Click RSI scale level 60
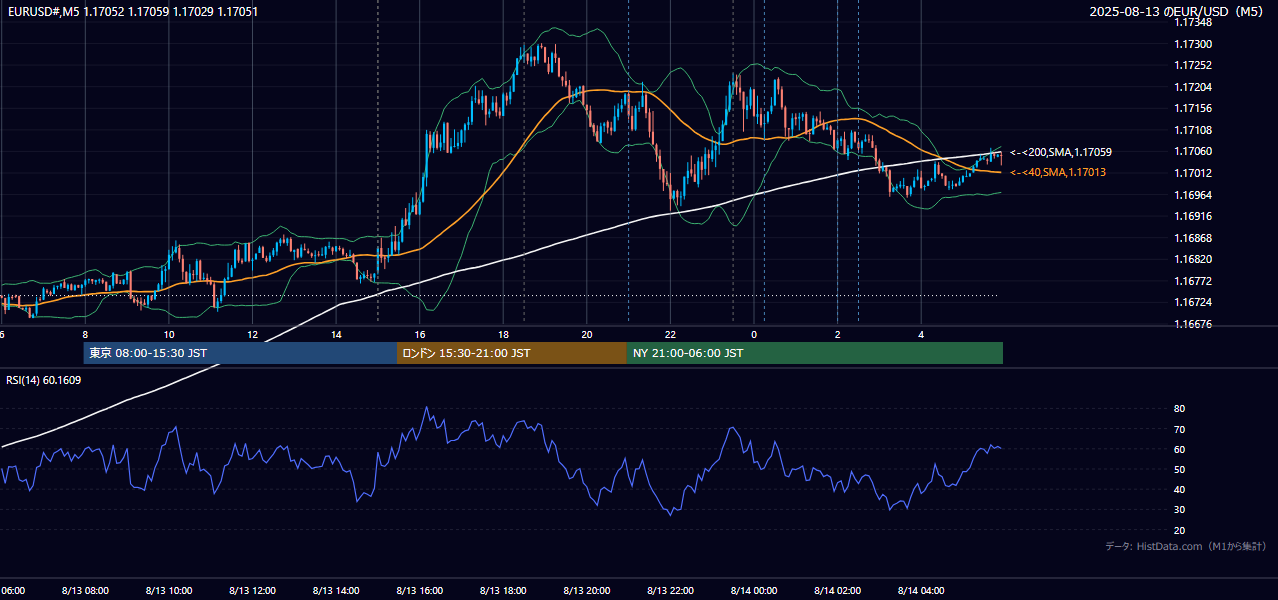This screenshot has height=600, width=1278. click(1179, 449)
